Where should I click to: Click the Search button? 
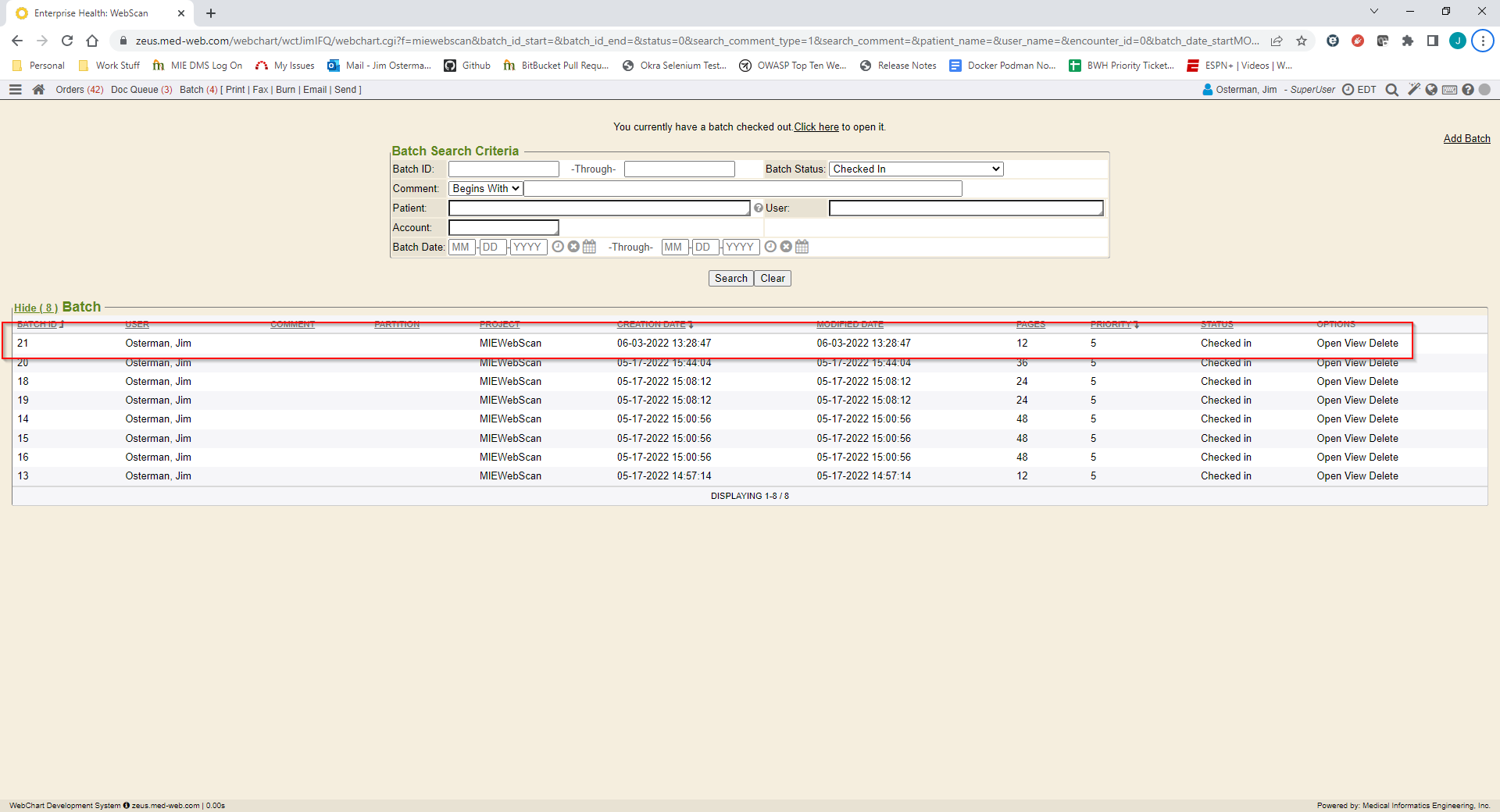point(730,279)
